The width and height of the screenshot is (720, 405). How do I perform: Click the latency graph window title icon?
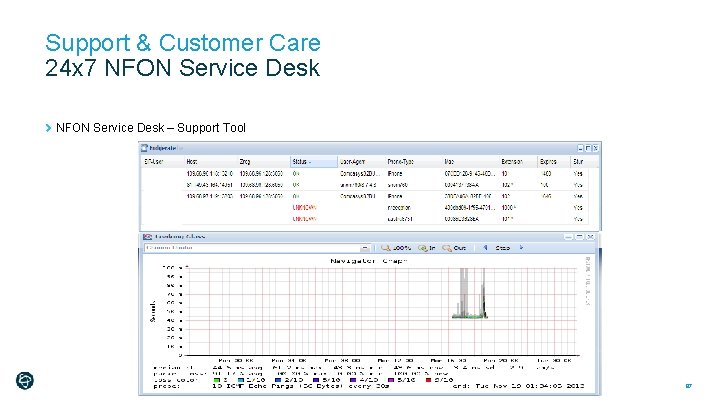[147, 237]
